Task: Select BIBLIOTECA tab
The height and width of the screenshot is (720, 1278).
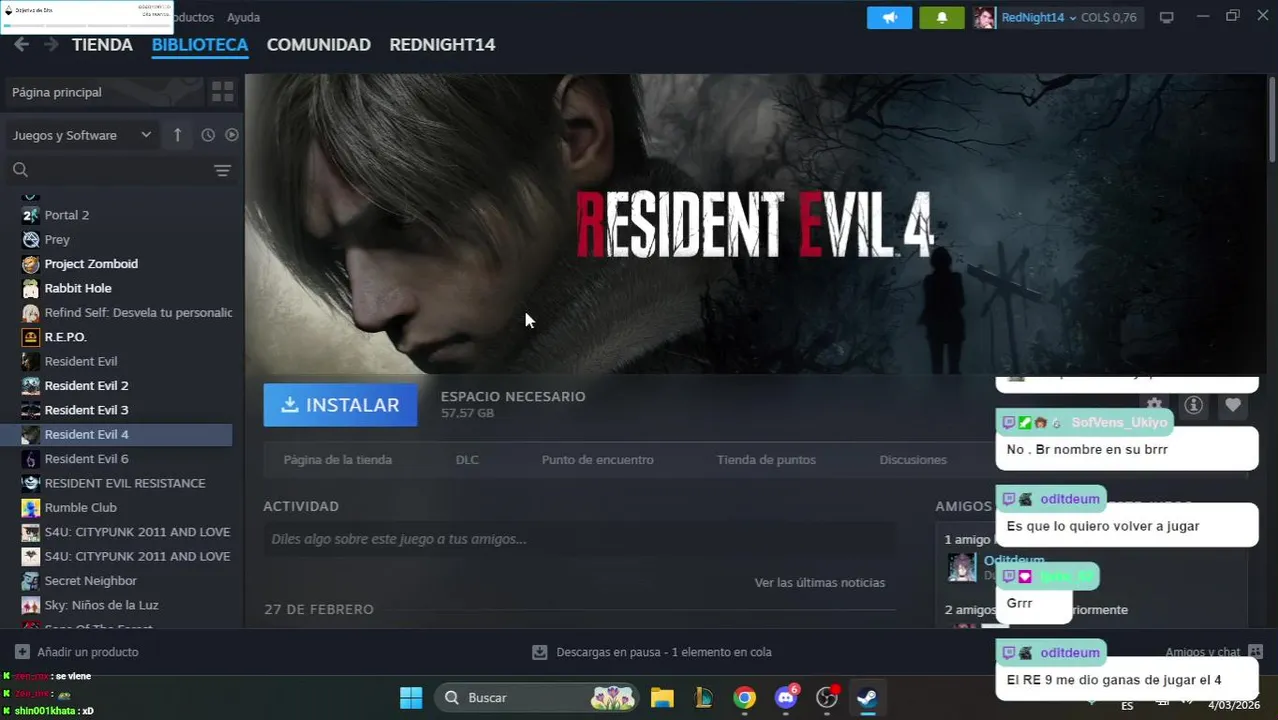Action: point(200,45)
